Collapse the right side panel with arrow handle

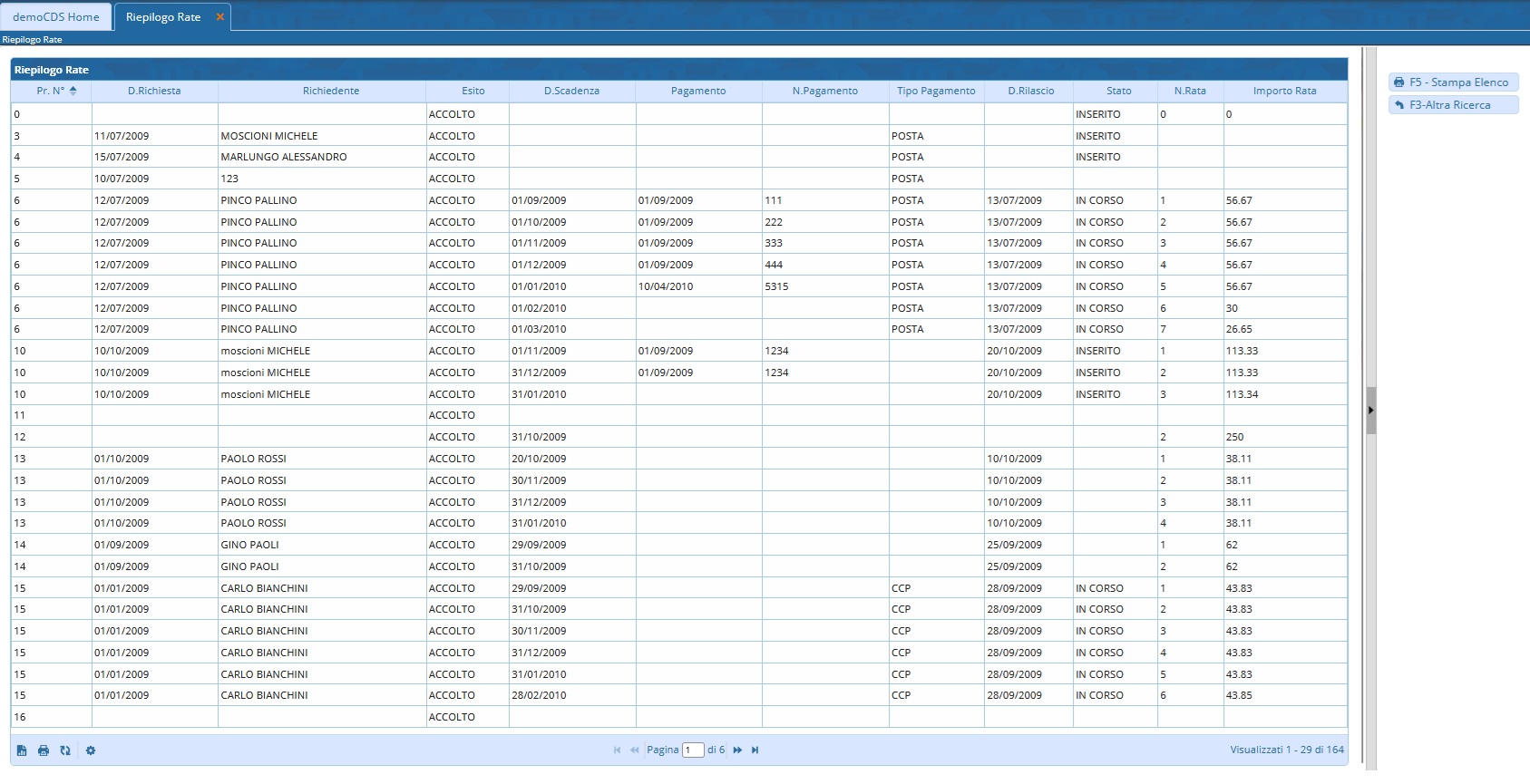point(1370,411)
